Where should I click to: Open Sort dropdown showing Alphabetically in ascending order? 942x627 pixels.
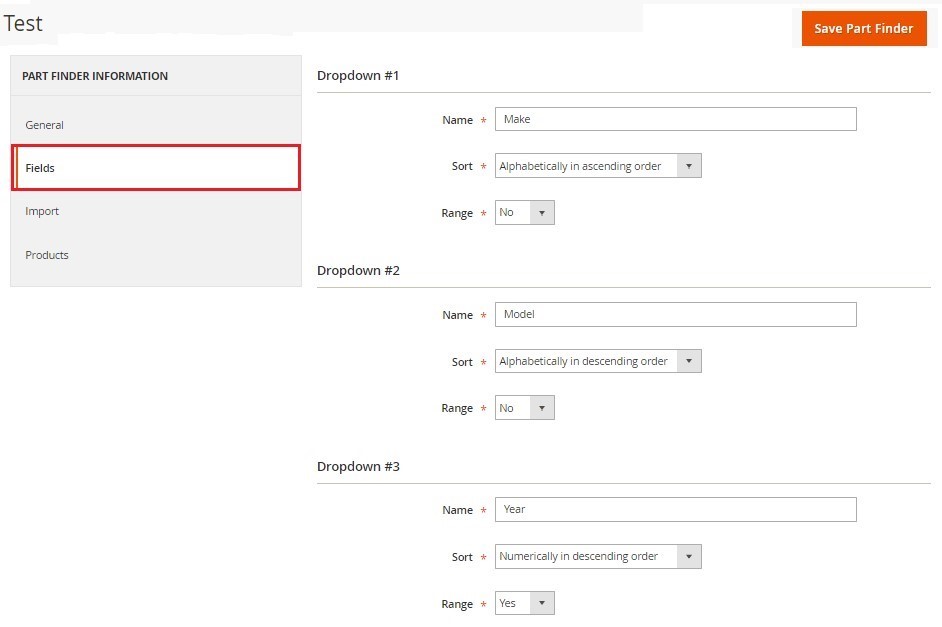[x=598, y=166]
